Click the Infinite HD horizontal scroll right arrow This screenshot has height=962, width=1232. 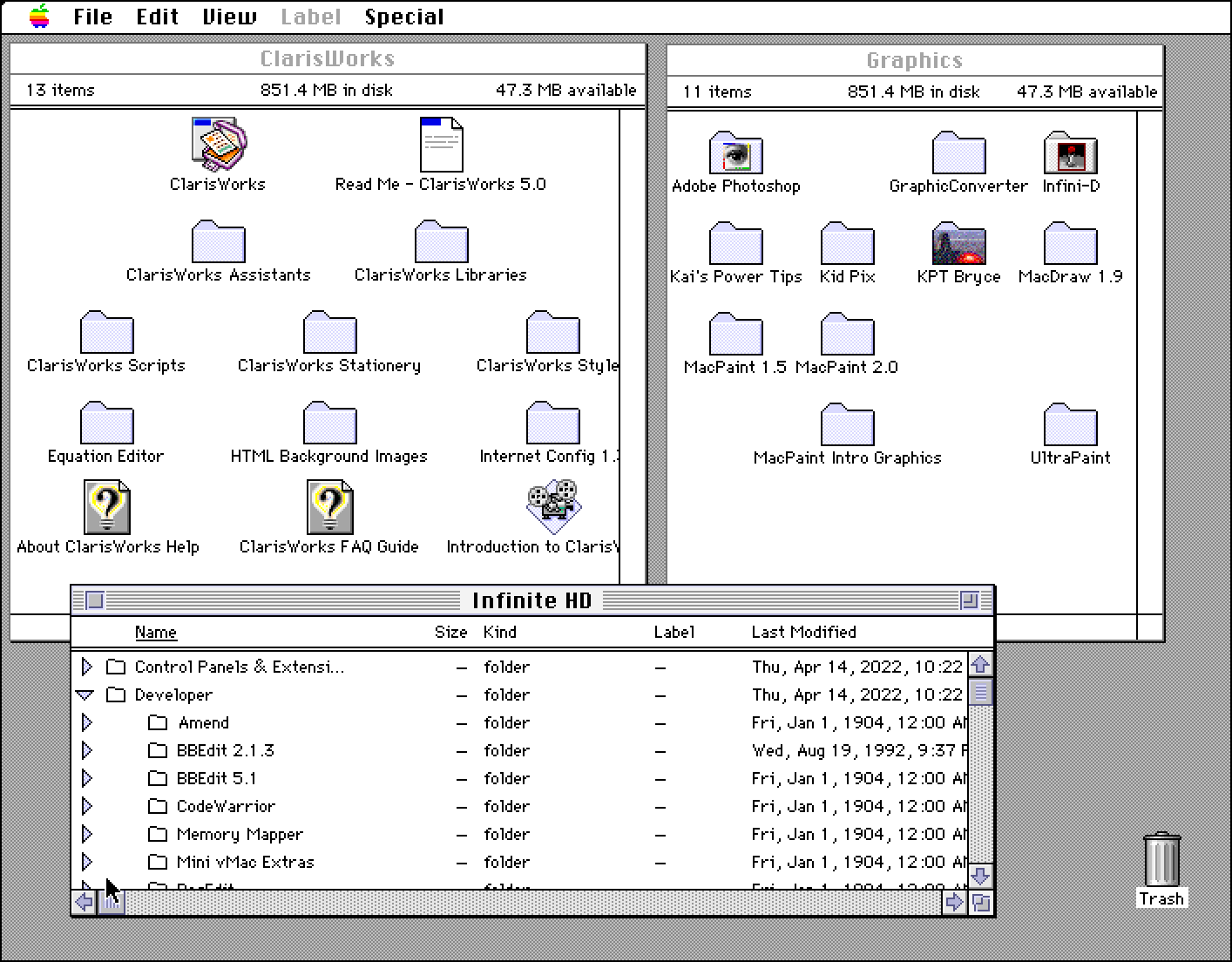[x=954, y=902]
